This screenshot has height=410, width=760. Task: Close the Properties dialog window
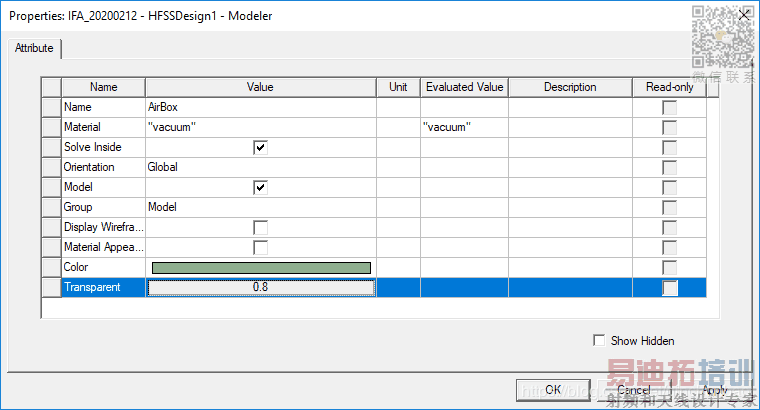coord(743,15)
